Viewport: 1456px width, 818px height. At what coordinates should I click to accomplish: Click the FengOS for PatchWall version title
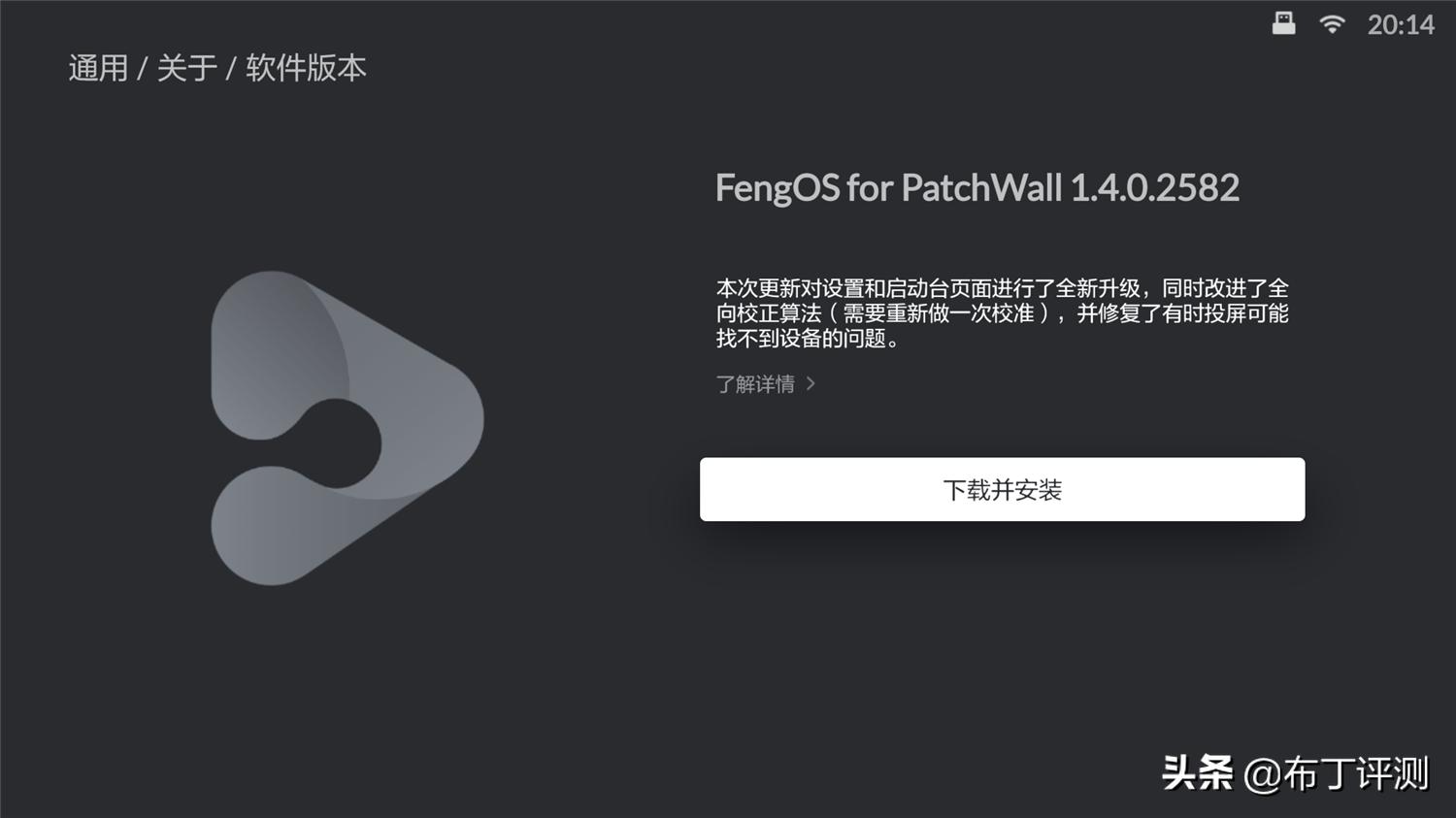[x=890, y=188]
